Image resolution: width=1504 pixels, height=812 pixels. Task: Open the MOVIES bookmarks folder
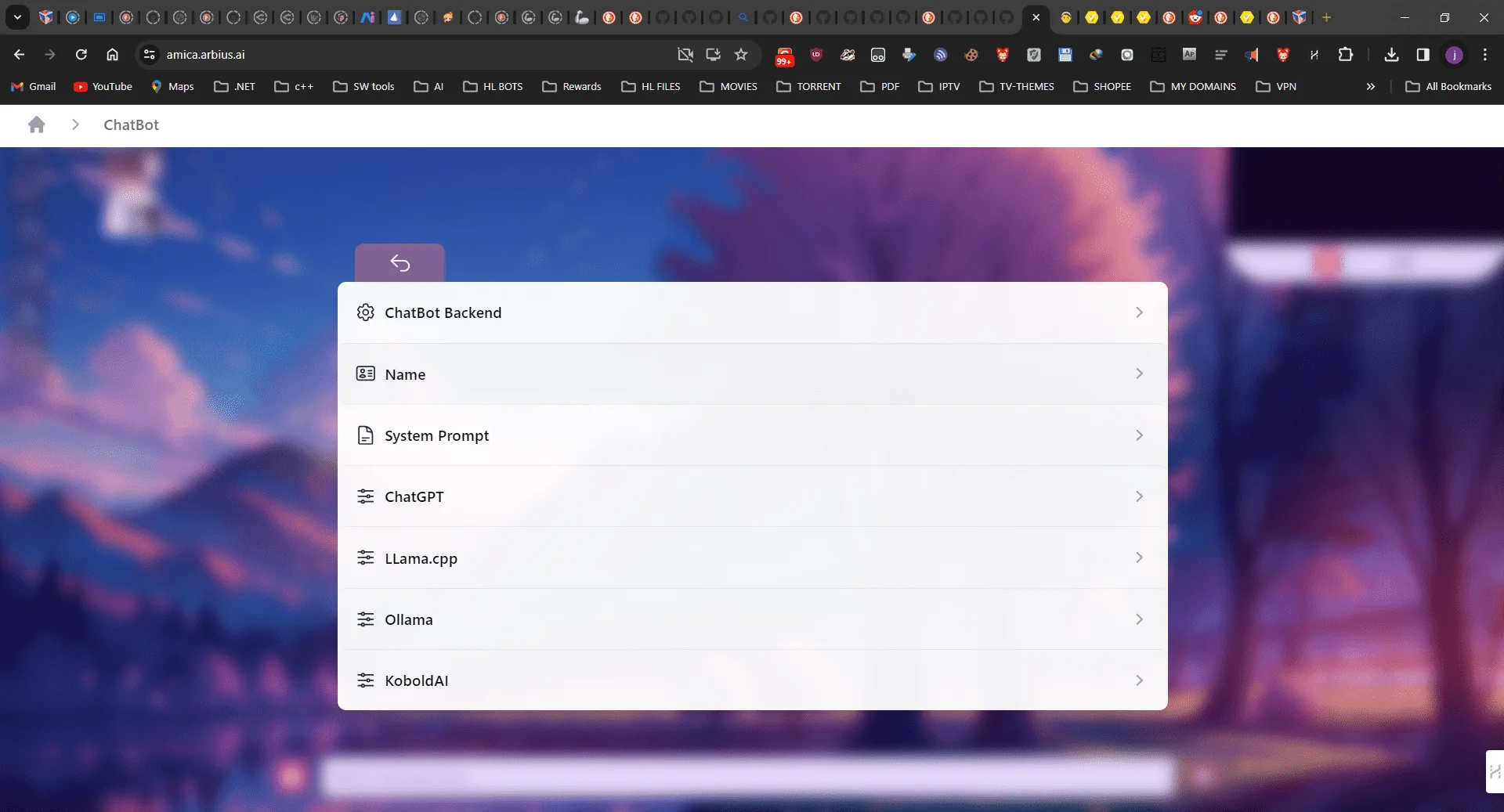[x=728, y=86]
